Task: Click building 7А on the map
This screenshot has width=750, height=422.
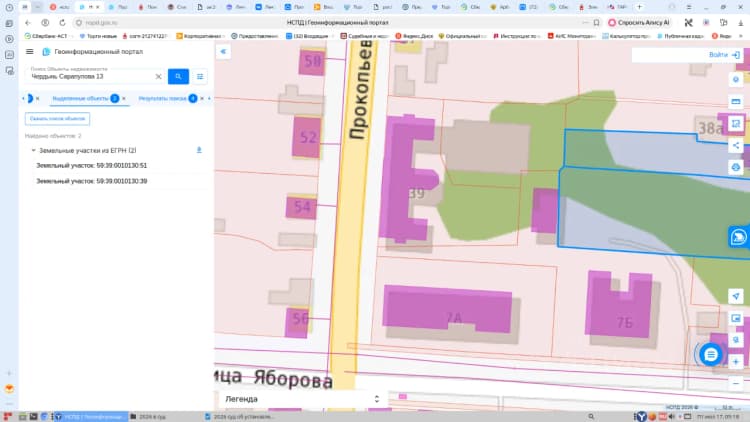Action: [447, 309]
